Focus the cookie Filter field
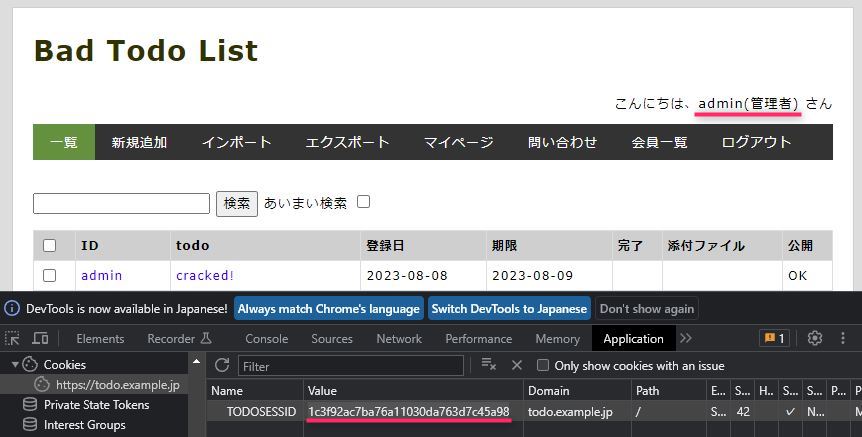Viewport: 862px width, 437px height. 351,366
